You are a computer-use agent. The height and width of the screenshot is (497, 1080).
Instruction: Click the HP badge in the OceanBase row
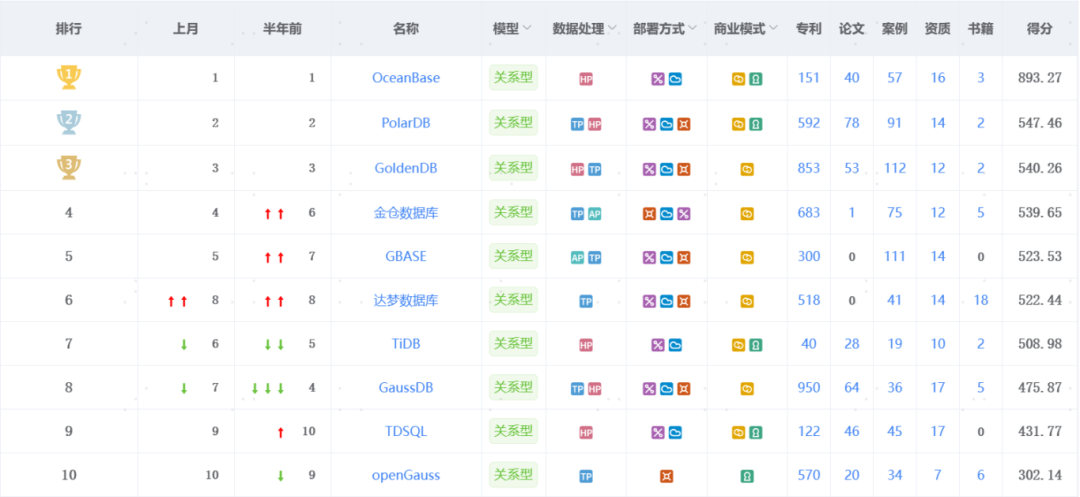tap(586, 79)
